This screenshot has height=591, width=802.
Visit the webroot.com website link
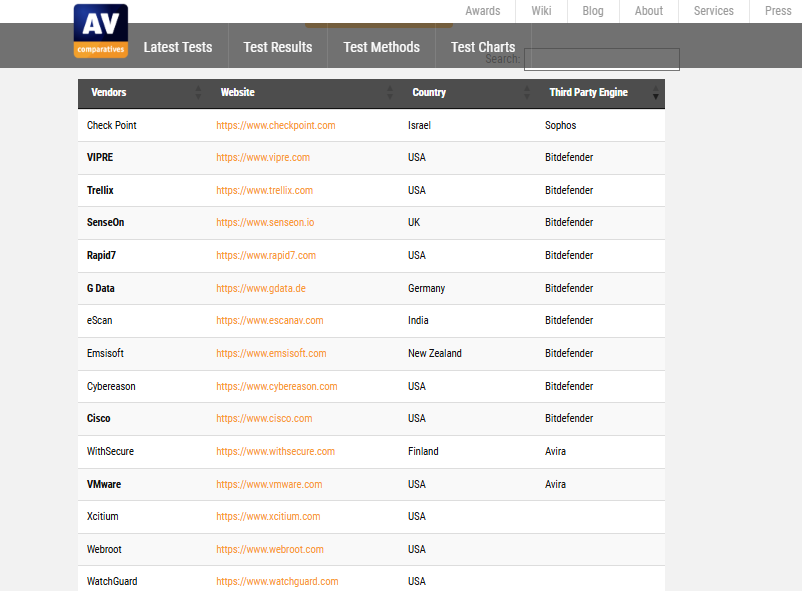270,550
